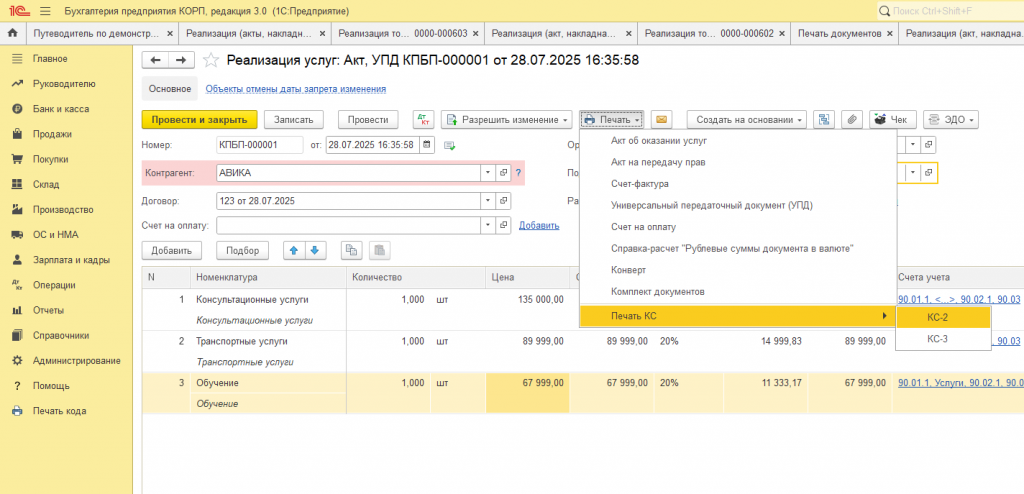Focus the Номер КПБП-000001 field
This screenshot has height=494, width=1024.
pos(259,144)
